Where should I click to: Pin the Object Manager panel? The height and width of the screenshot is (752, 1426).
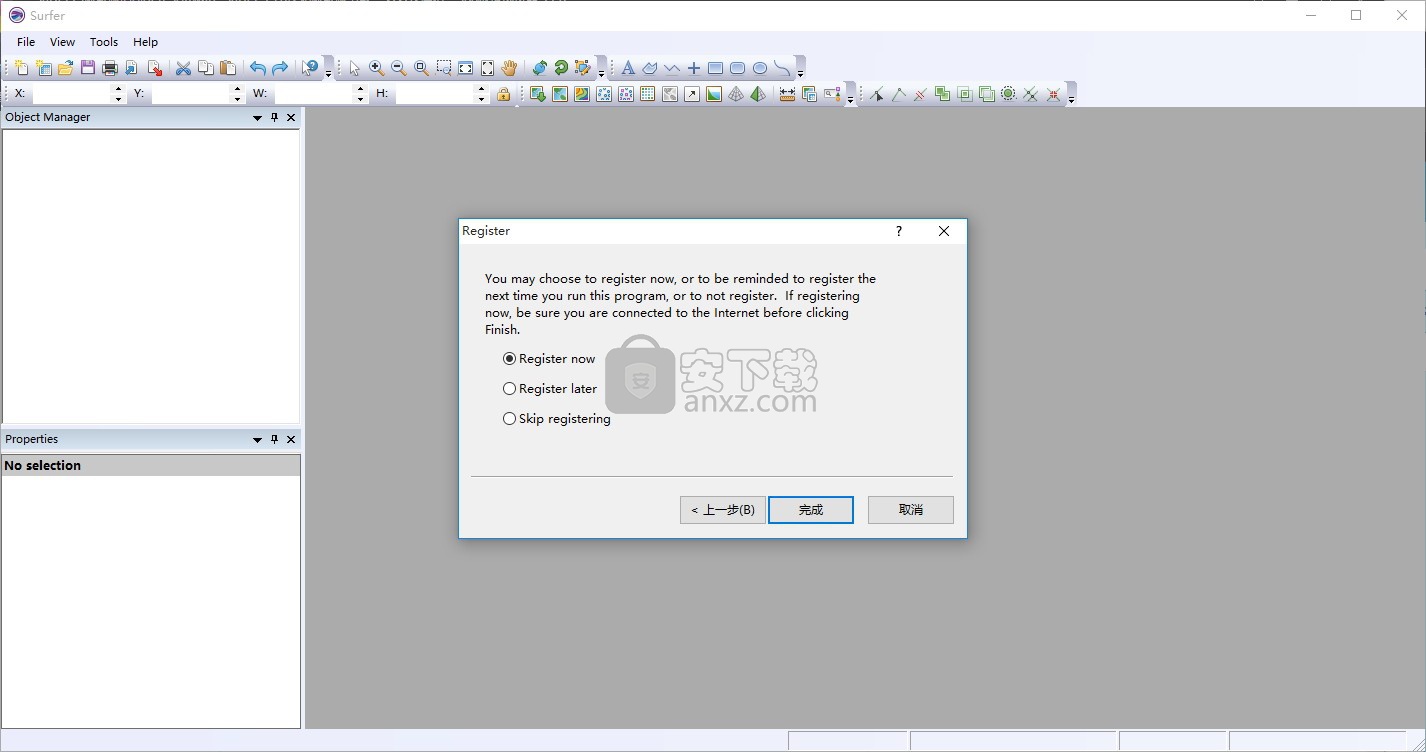(x=275, y=117)
